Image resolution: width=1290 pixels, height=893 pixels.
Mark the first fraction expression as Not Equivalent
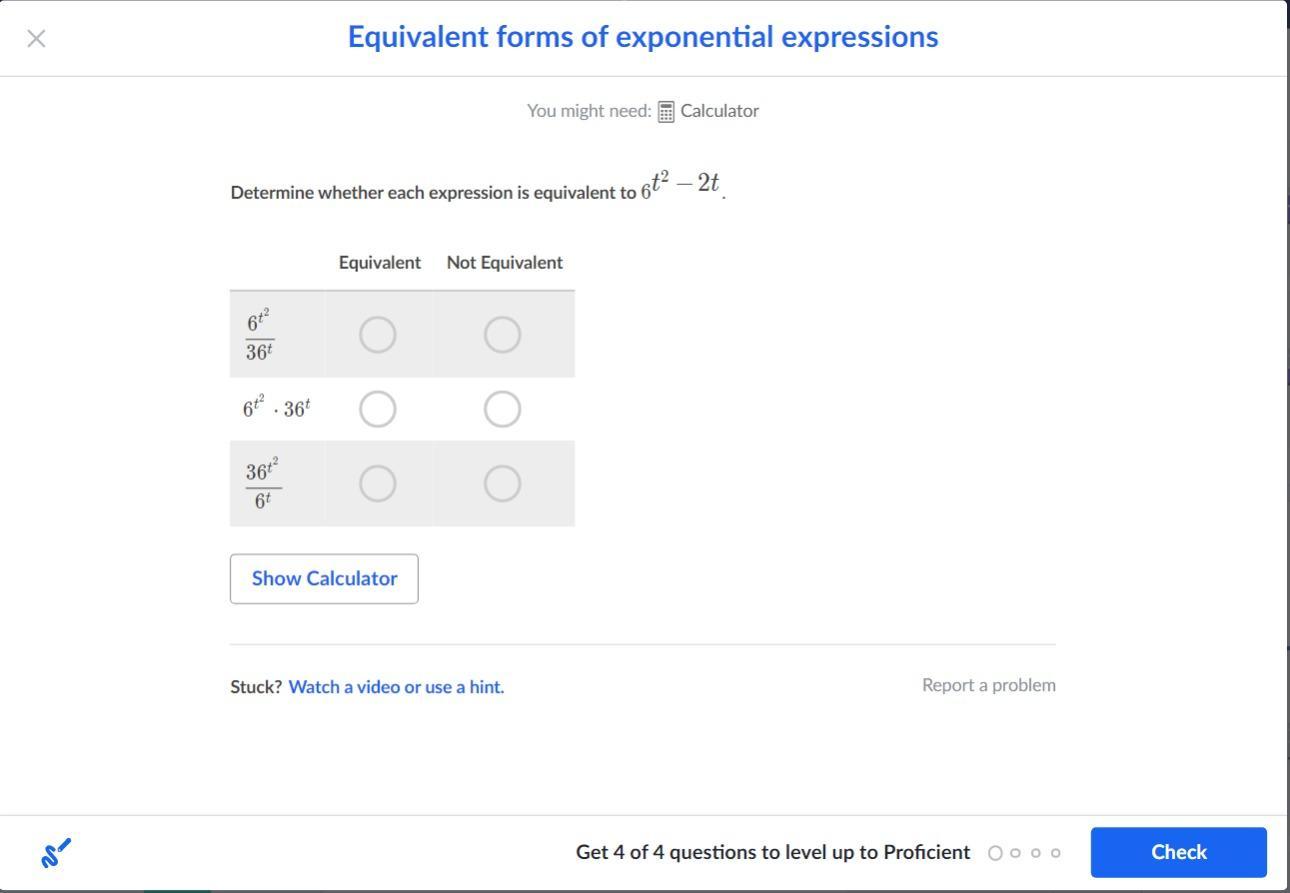(x=502, y=335)
